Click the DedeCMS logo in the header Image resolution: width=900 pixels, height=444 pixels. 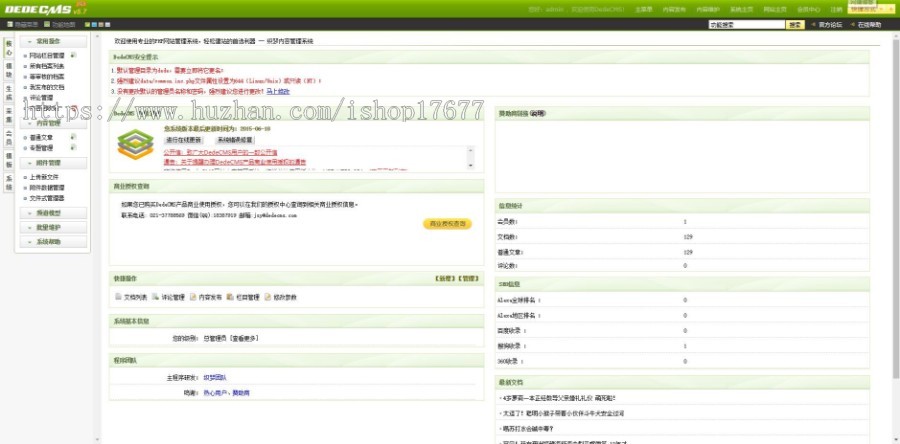(x=45, y=9)
